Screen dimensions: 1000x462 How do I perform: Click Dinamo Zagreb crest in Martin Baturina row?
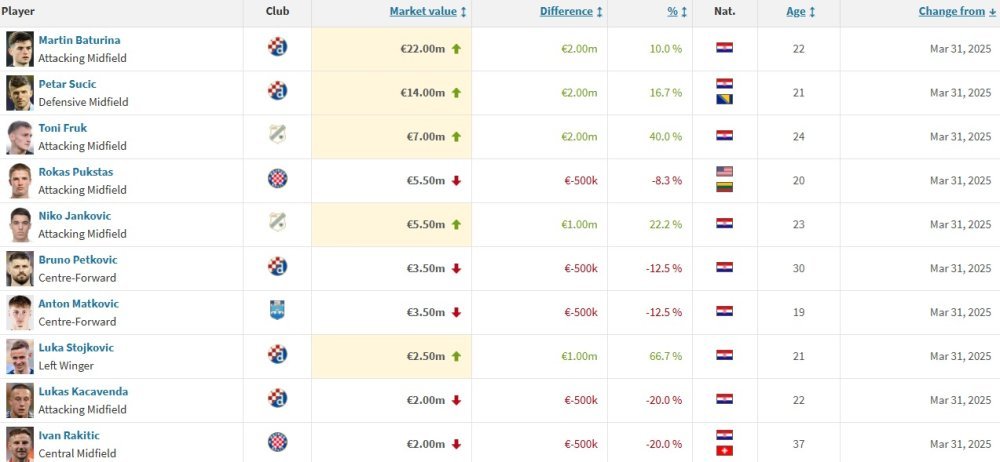(x=277, y=47)
